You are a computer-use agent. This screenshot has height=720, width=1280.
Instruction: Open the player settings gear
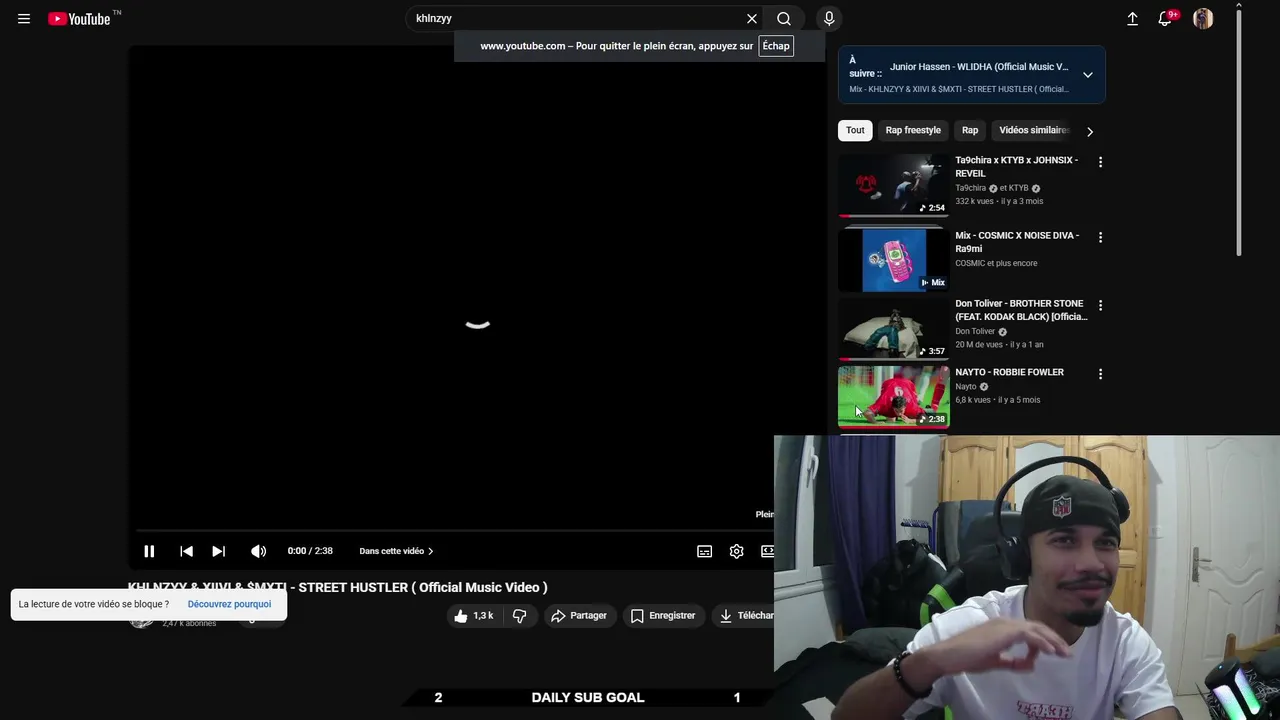(736, 551)
